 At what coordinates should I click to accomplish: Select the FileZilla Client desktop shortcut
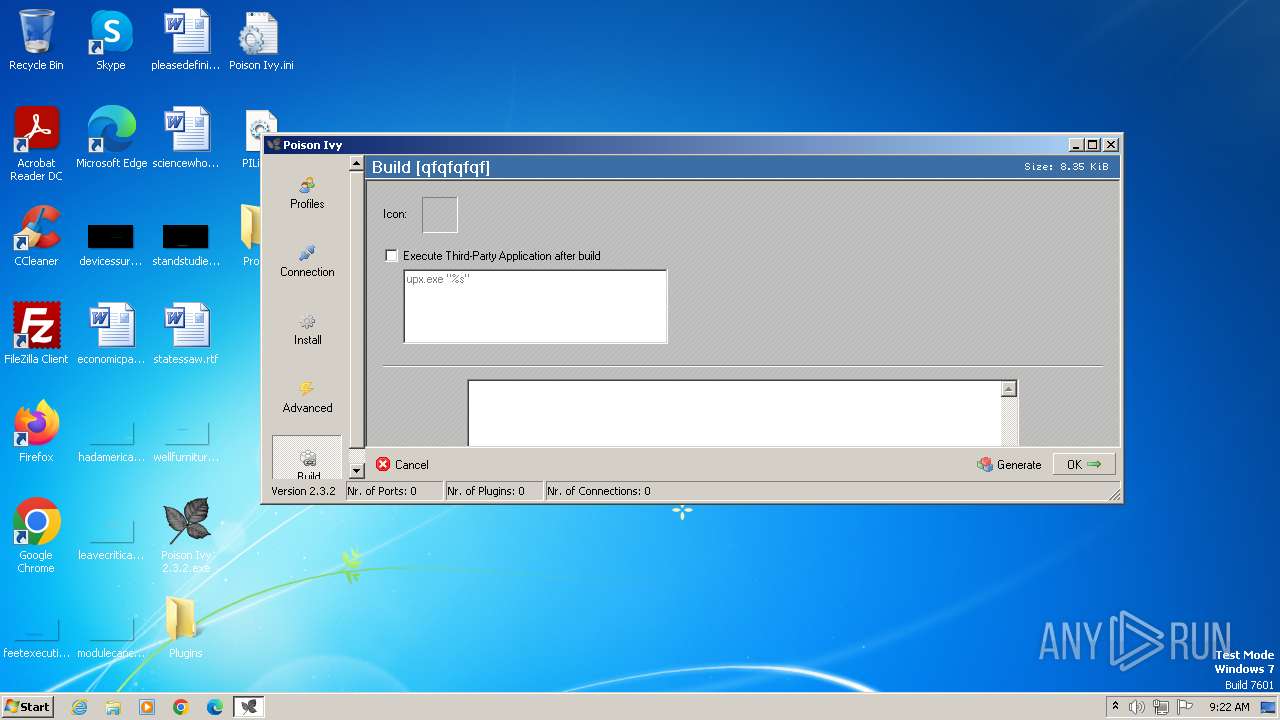pyautogui.click(x=36, y=334)
